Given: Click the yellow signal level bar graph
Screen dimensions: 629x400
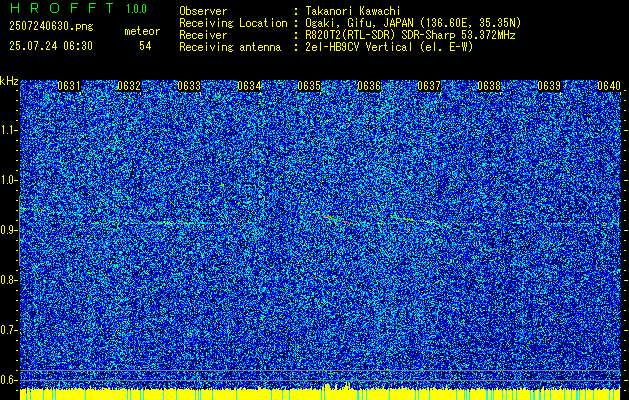Looking at the screenshot, I should pyautogui.click(x=320, y=393).
